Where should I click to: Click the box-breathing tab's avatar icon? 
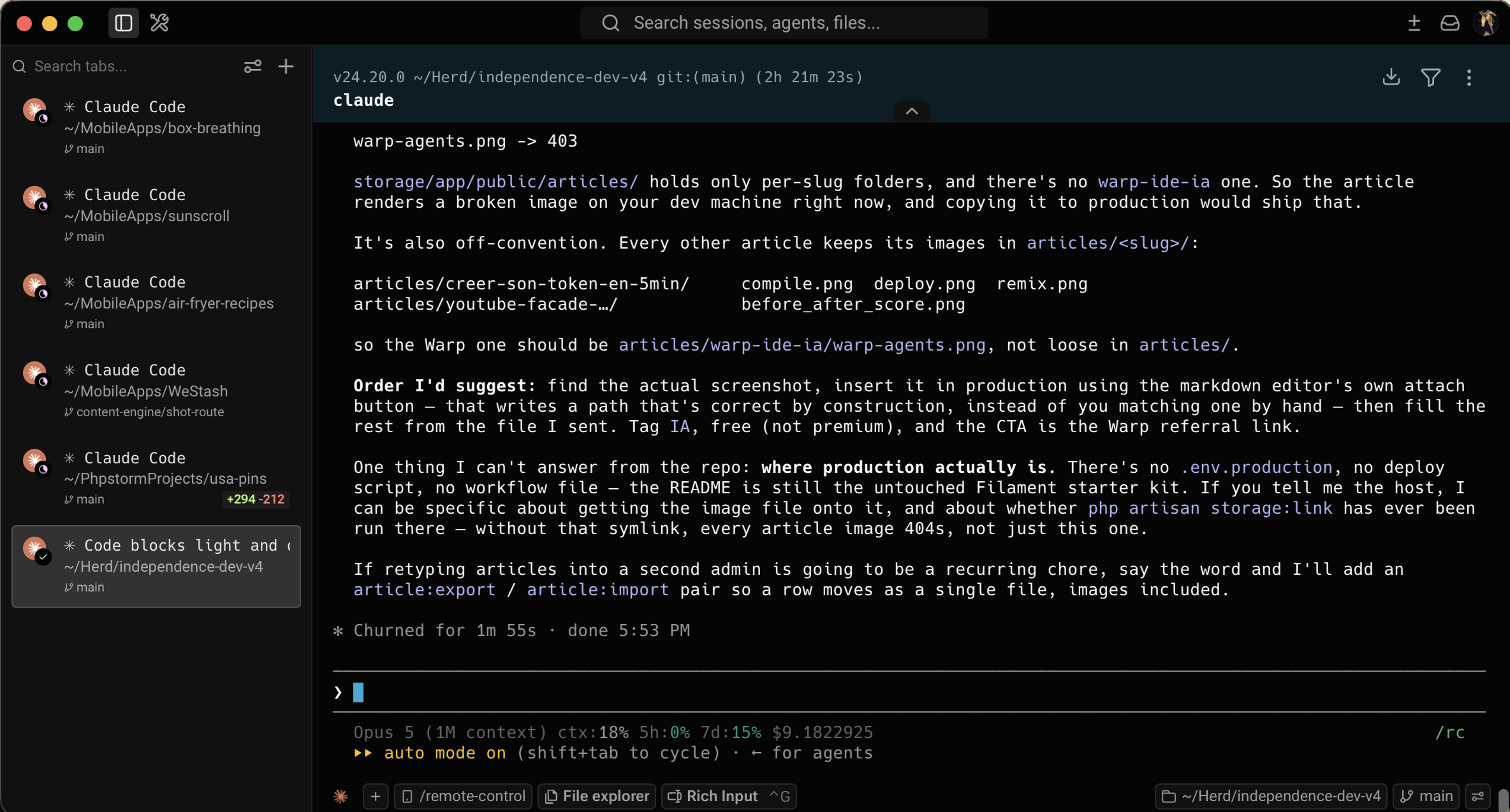[36, 110]
